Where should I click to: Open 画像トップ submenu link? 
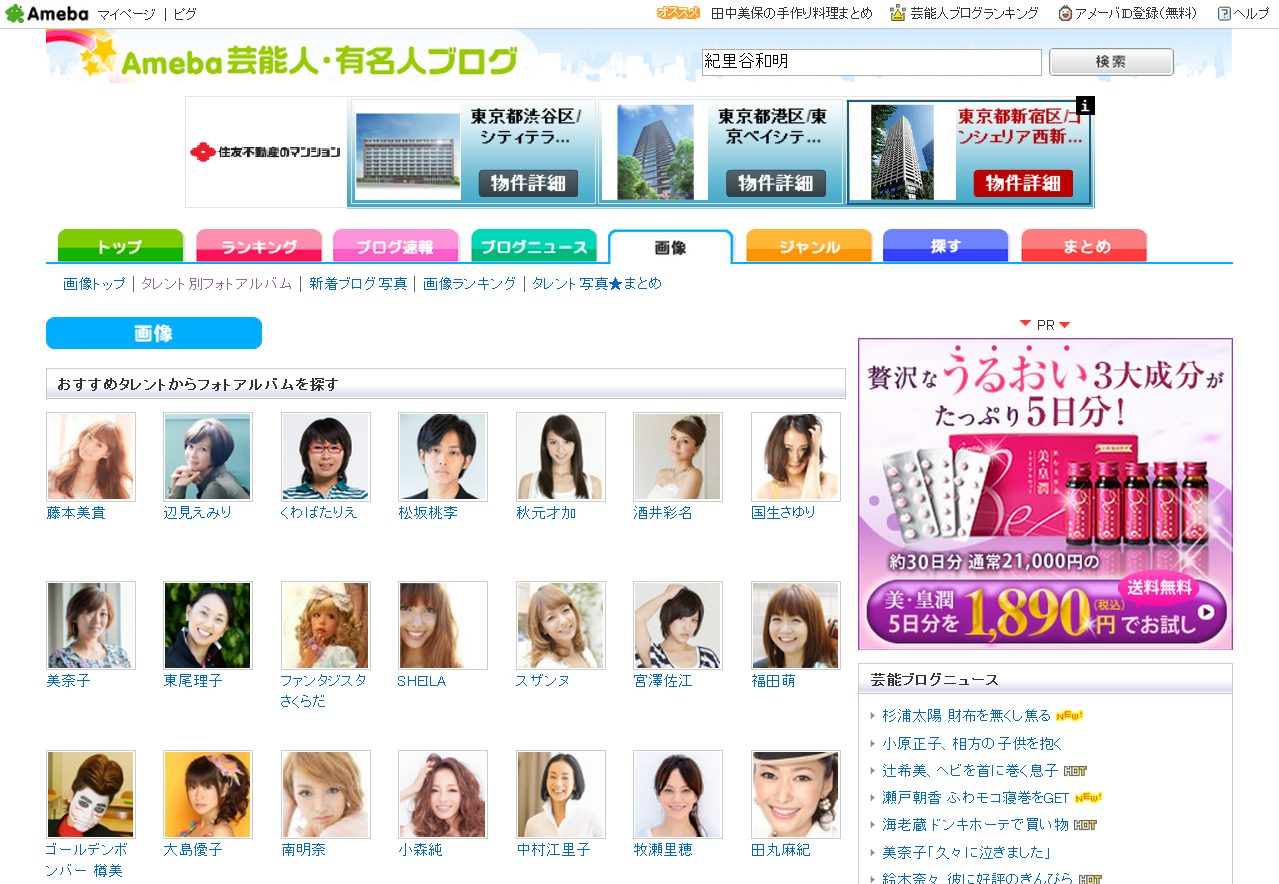[x=94, y=284]
